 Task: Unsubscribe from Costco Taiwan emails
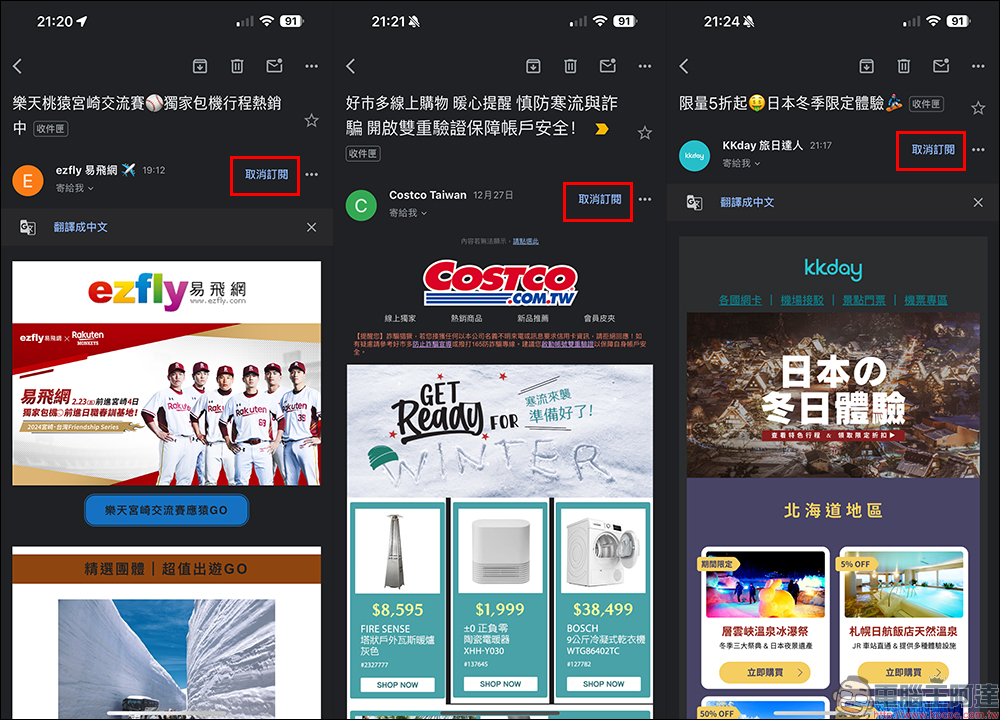tap(599, 199)
